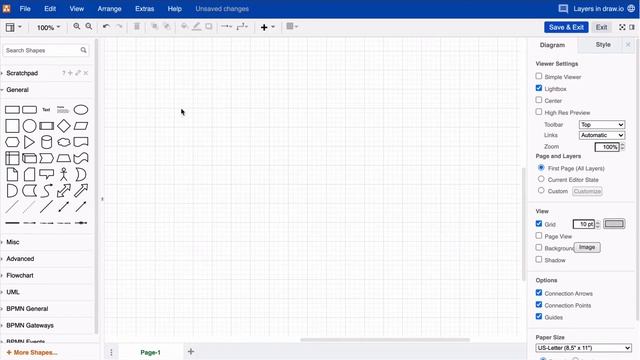Open the comments icon in the title bar
640x360 pixels.
tap(563, 9)
